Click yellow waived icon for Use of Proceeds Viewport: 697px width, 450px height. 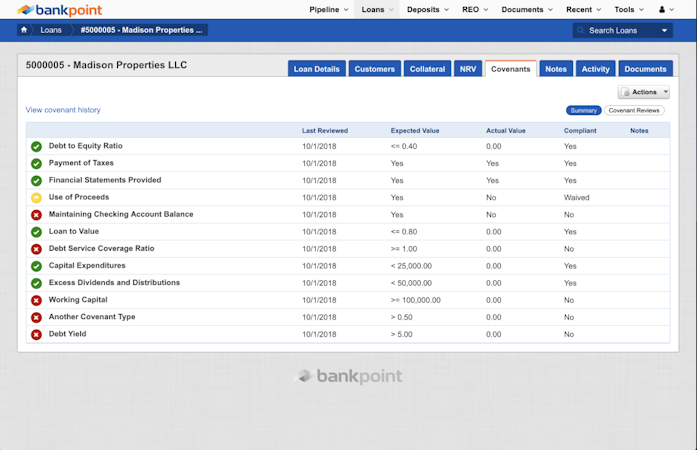pos(36,198)
